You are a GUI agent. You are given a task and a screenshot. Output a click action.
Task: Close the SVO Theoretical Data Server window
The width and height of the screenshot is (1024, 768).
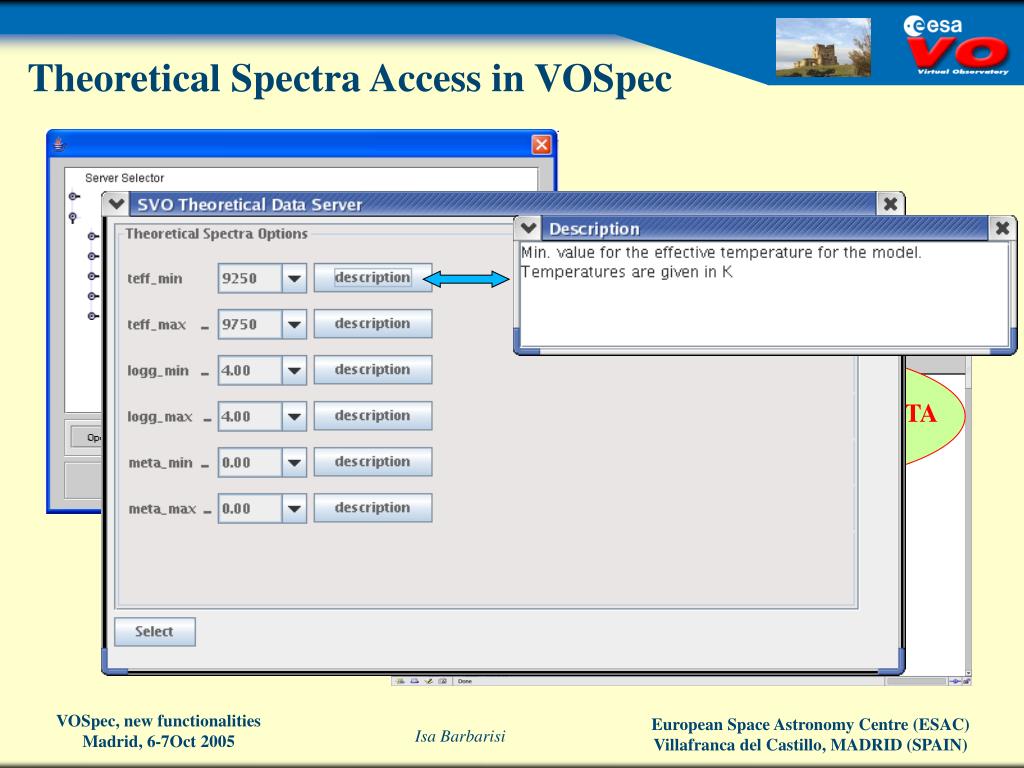tap(890, 204)
